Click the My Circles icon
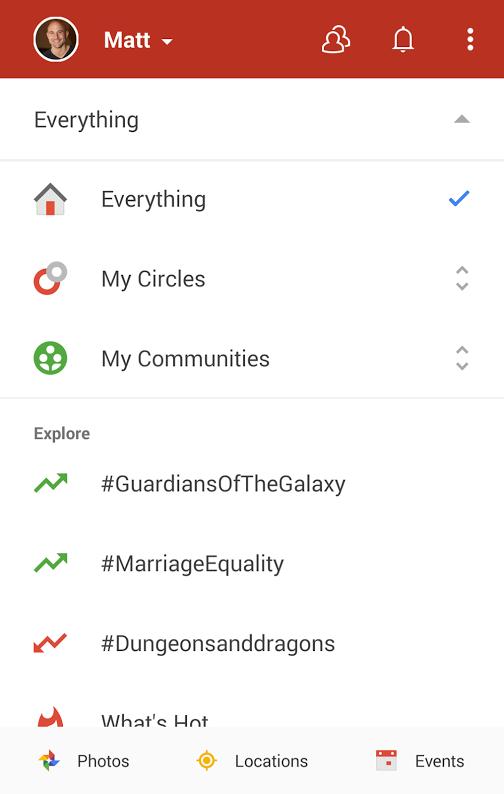The image size is (504, 794). tap(50, 279)
